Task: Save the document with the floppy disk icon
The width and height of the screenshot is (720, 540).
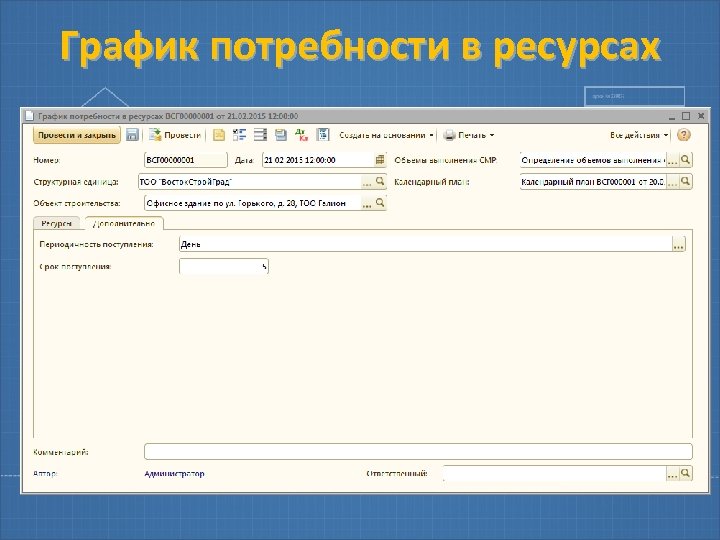Action: click(x=132, y=135)
